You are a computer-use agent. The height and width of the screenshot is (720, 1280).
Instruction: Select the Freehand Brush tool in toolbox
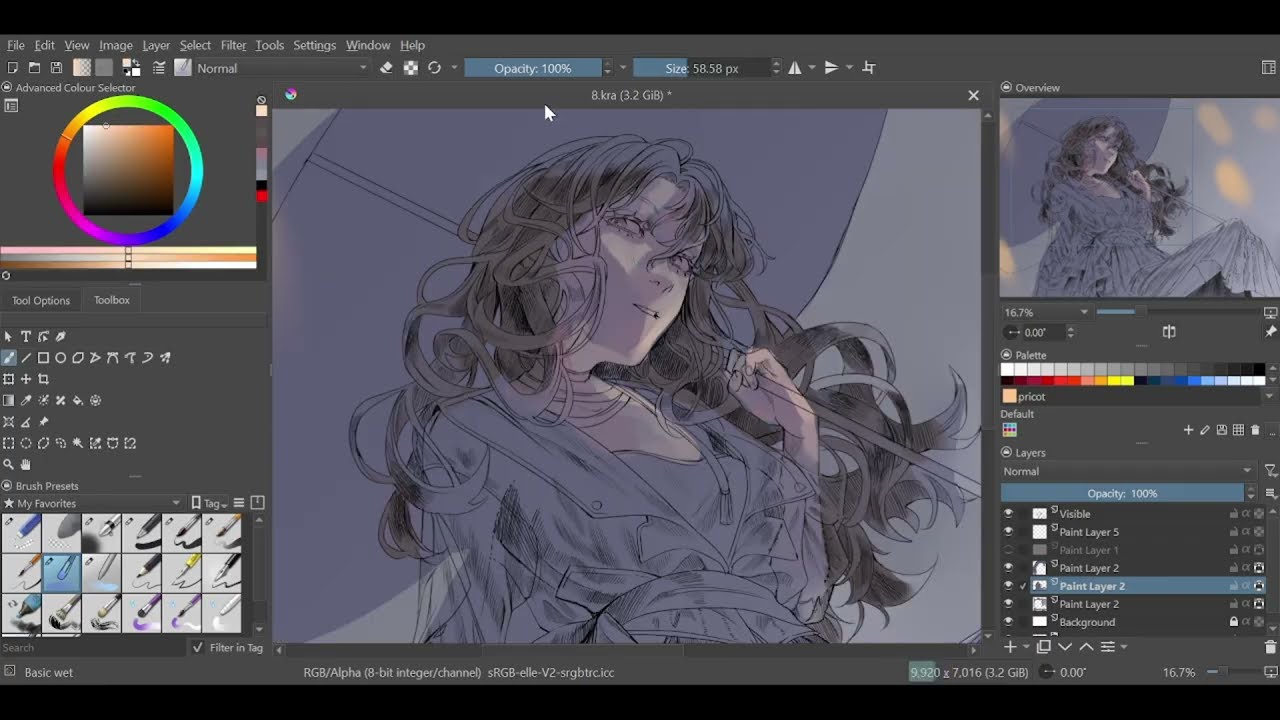tap(9, 357)
